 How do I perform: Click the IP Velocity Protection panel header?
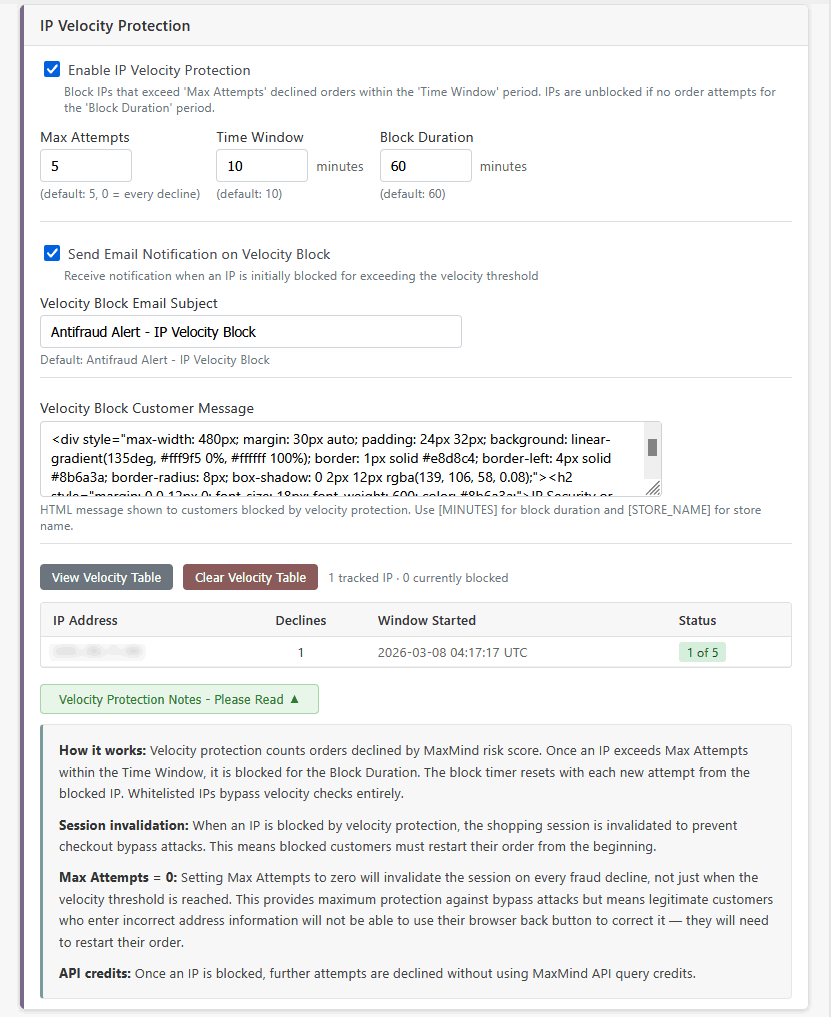coord(115,25)
